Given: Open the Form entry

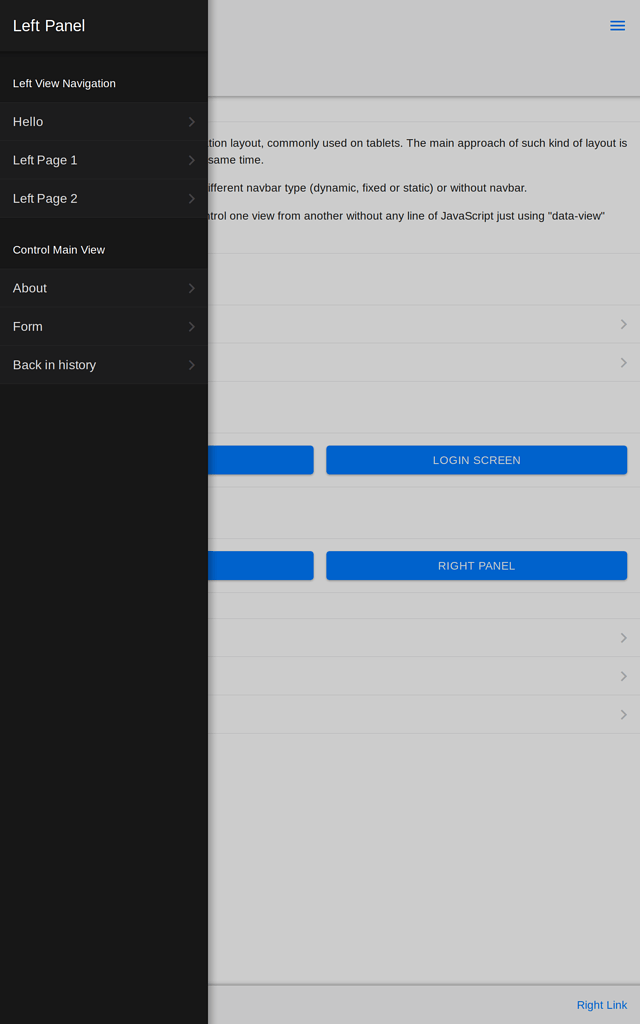Looking at the screenshot, I should [x=104, y=327].
